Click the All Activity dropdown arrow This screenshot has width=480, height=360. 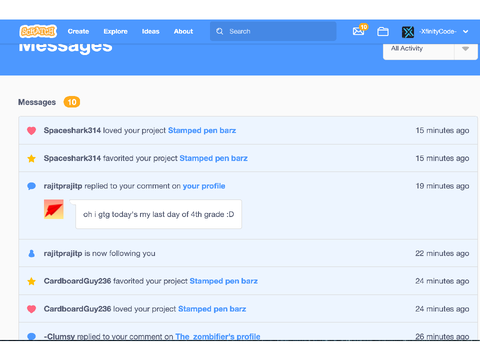coord(466,49)
